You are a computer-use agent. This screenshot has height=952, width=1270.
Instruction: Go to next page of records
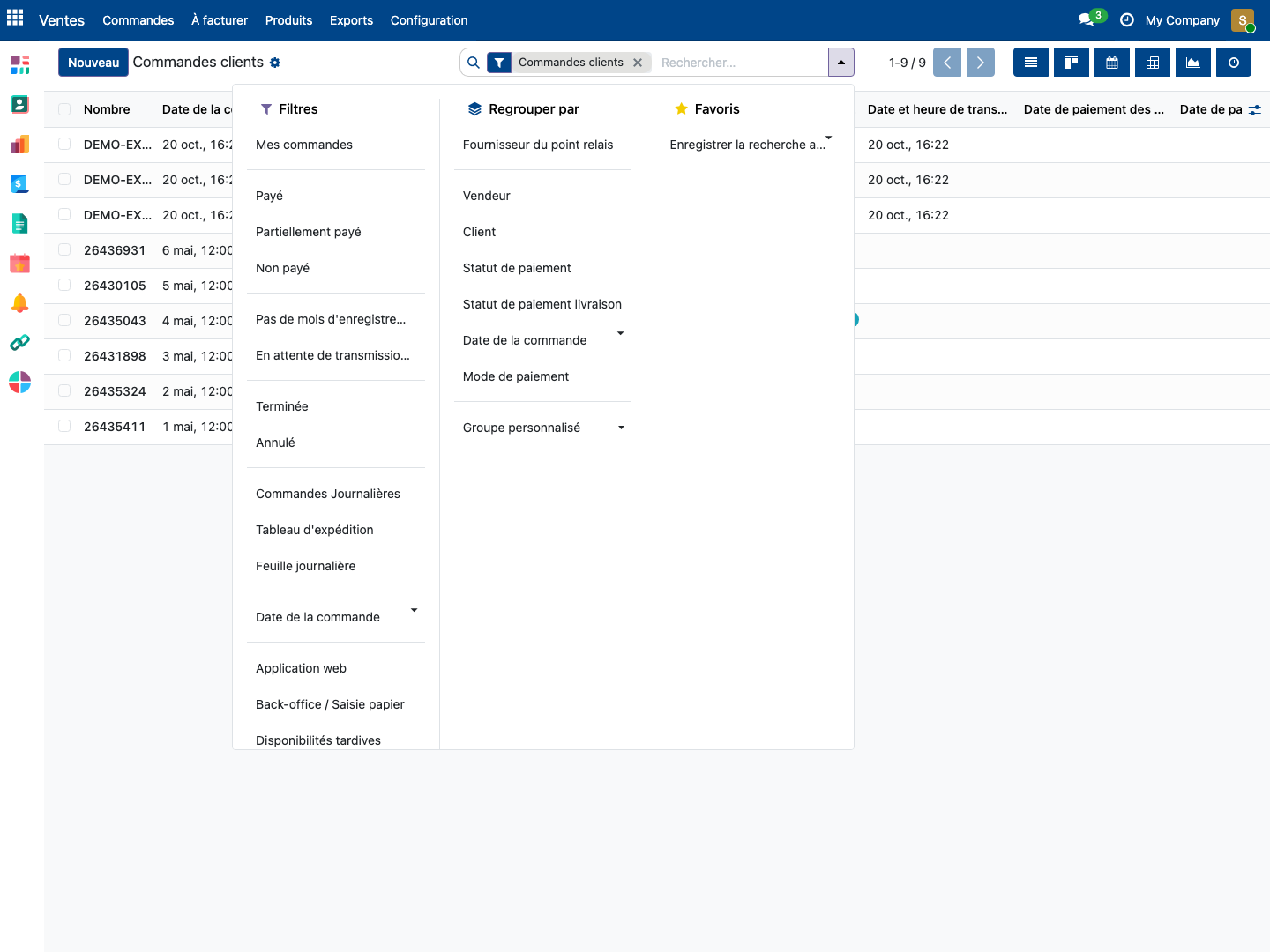[981, 63]
